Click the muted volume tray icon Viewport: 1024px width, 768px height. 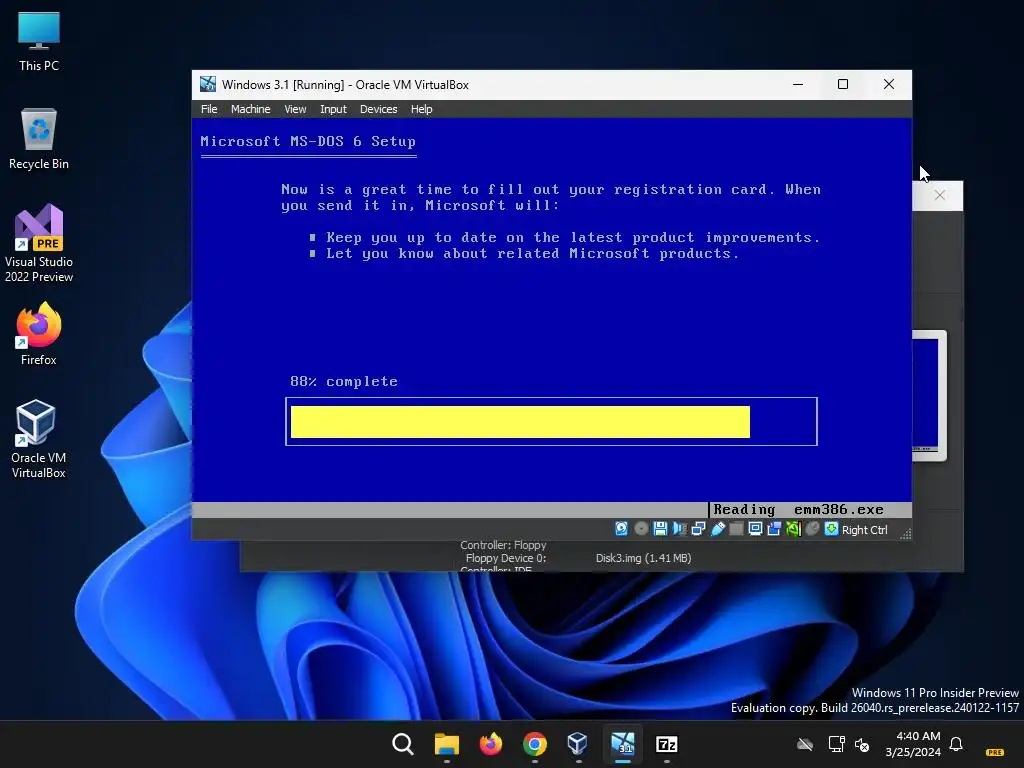coord(862,744)
